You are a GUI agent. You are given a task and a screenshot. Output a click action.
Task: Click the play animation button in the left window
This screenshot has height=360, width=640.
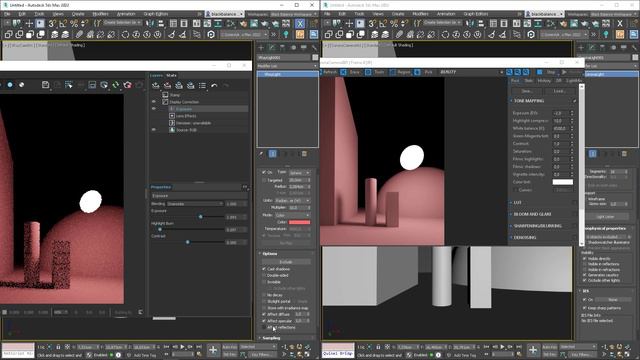click(182, 347)
